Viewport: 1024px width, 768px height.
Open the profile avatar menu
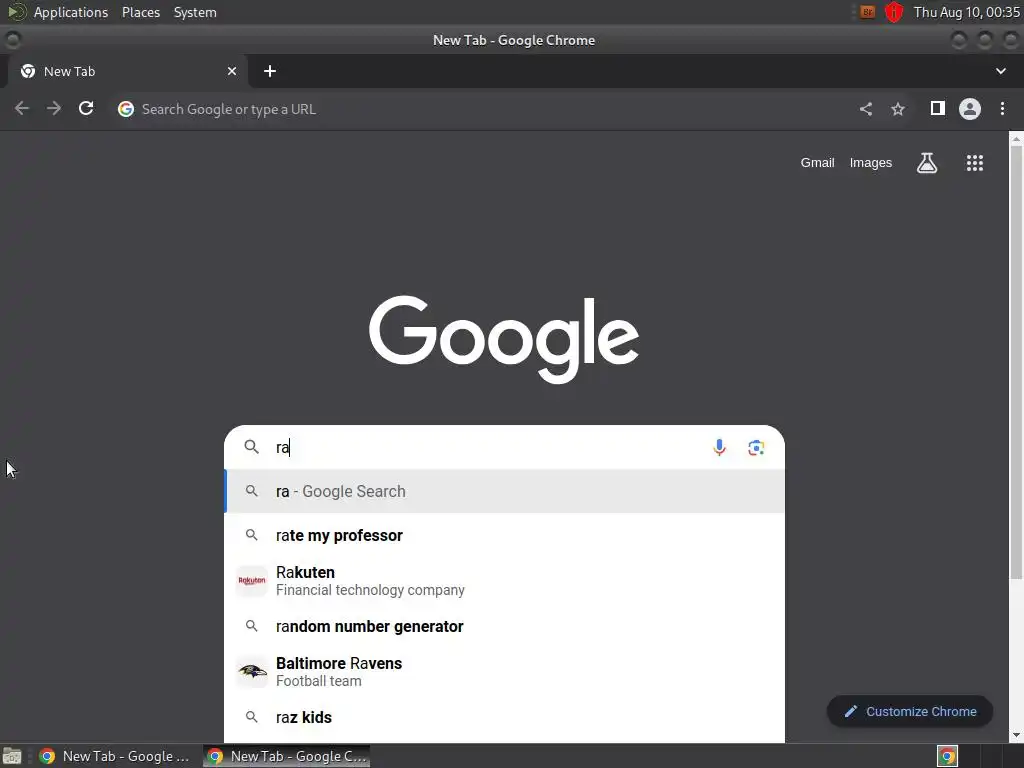pos(970,108)
